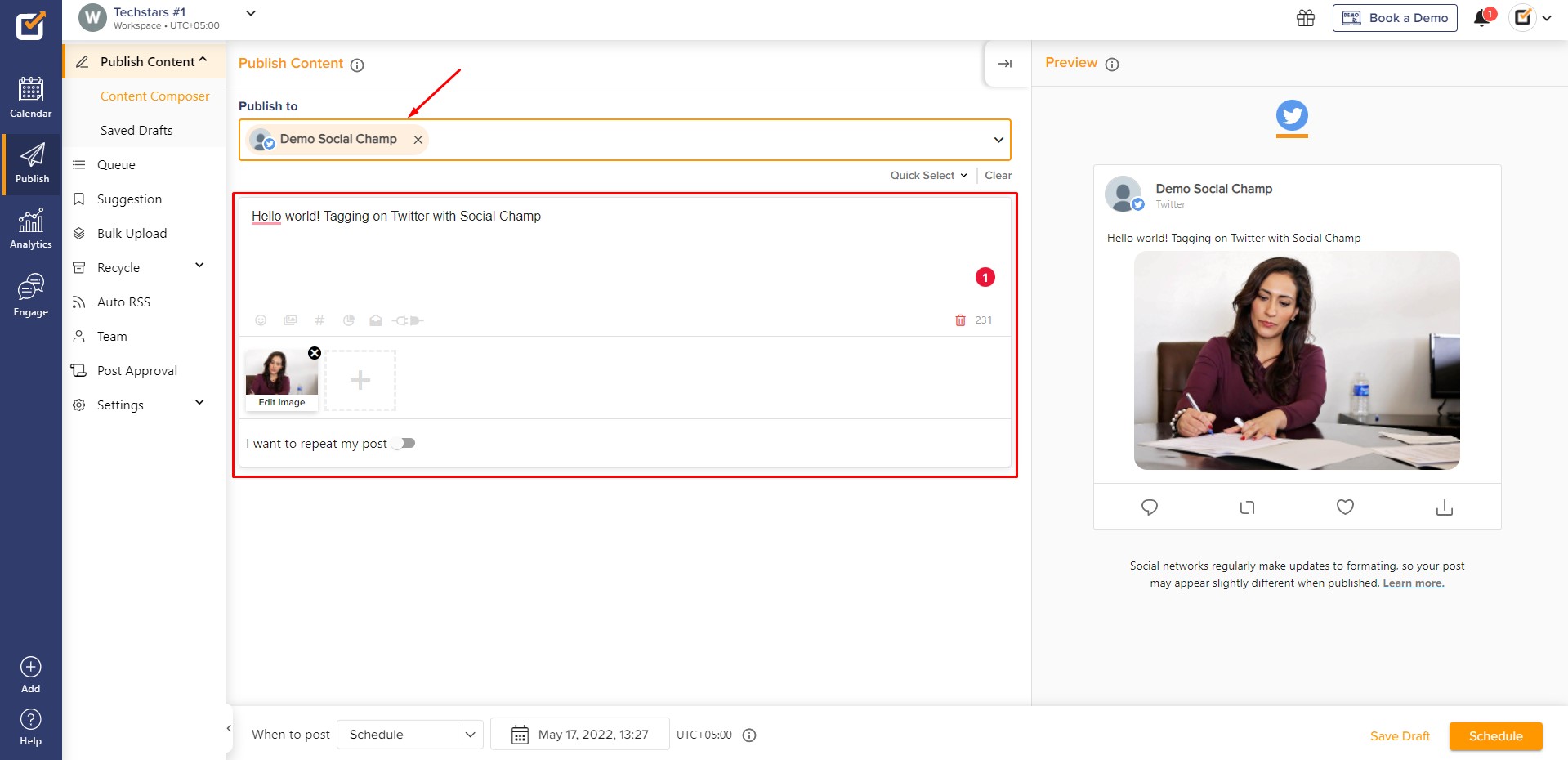Open Team in the side menu
Viewport: 1568px width, 760px height.
coord(112,337)
